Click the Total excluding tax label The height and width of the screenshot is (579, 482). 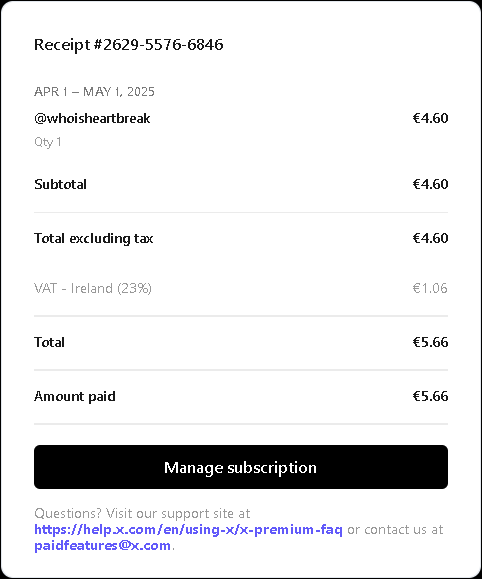click(93, 239)
